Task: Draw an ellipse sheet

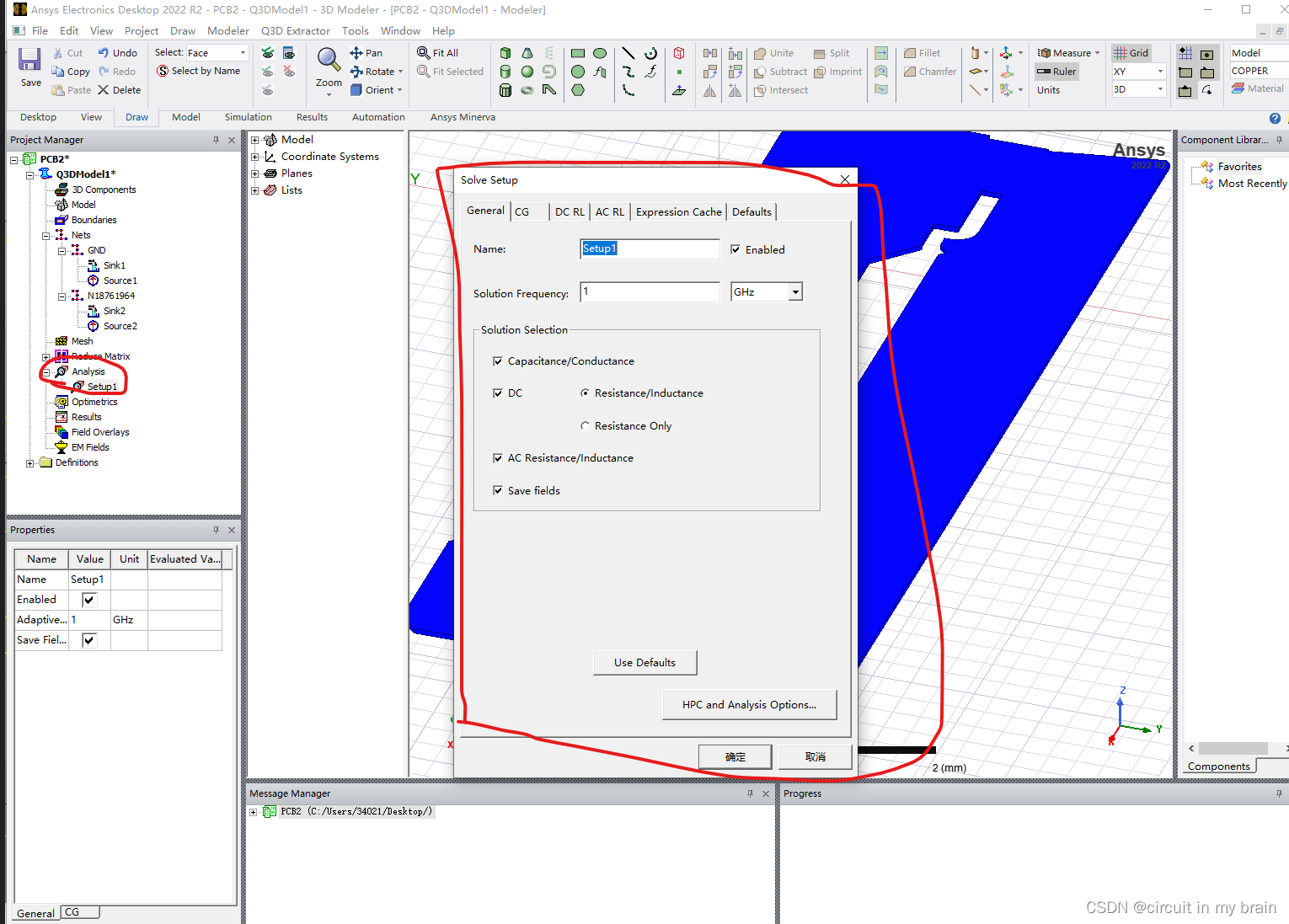Action: pyautogui.click(x=600, y=53)
